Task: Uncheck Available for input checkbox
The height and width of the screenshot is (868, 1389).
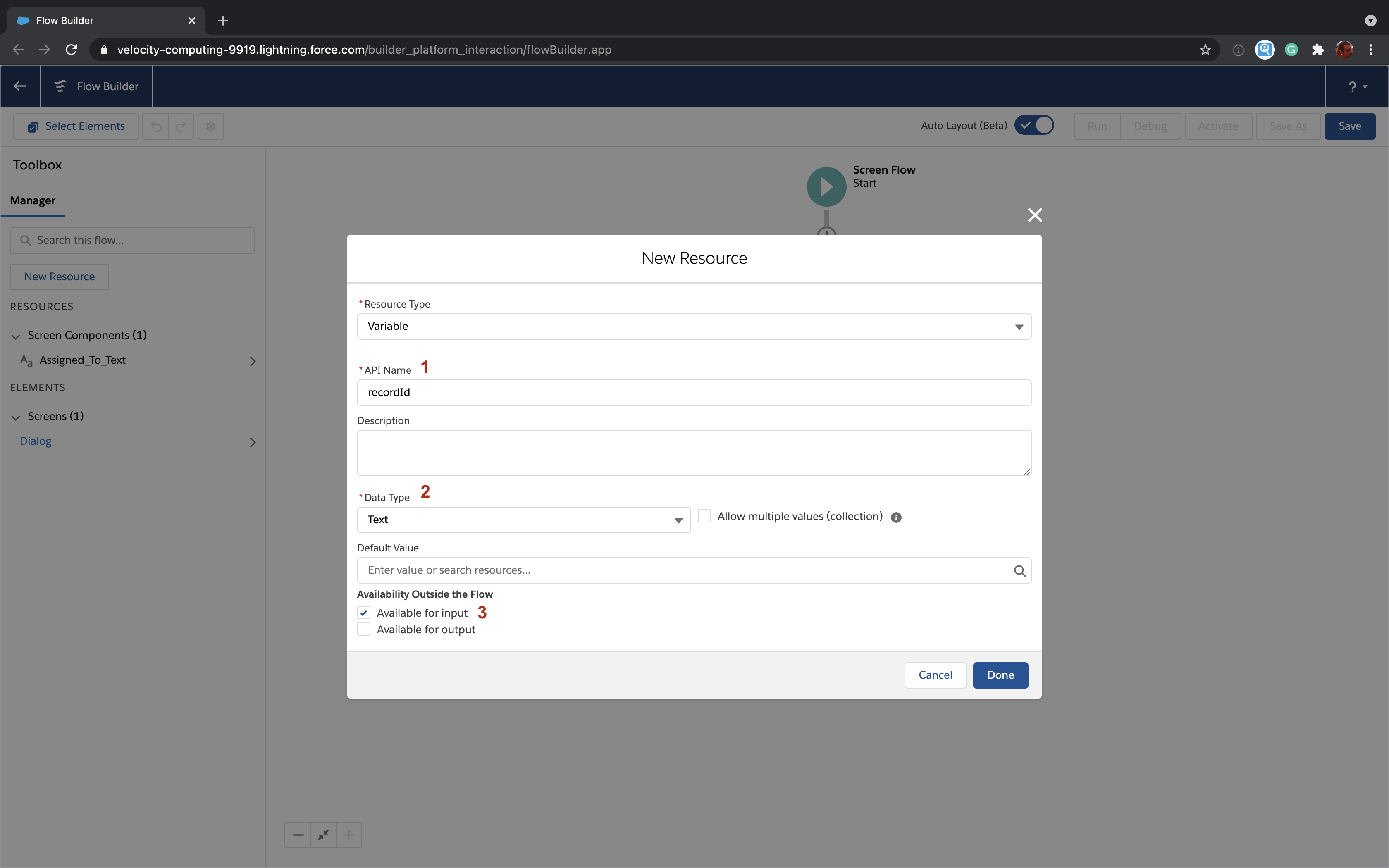Action: (364, 613)
